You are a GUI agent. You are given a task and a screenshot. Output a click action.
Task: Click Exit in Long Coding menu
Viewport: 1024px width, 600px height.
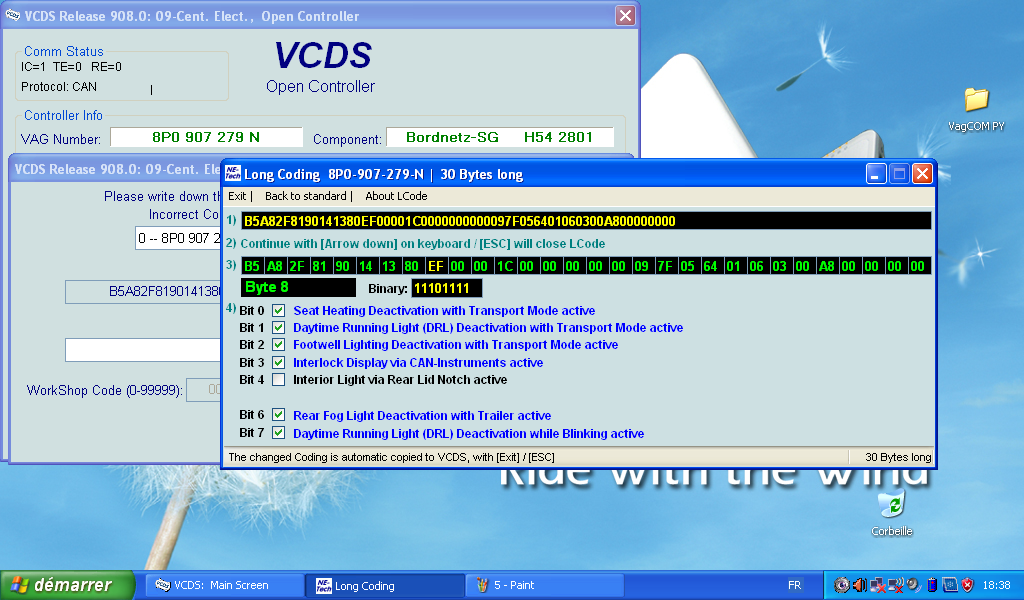pyautogui.click(x=237, y=196)
